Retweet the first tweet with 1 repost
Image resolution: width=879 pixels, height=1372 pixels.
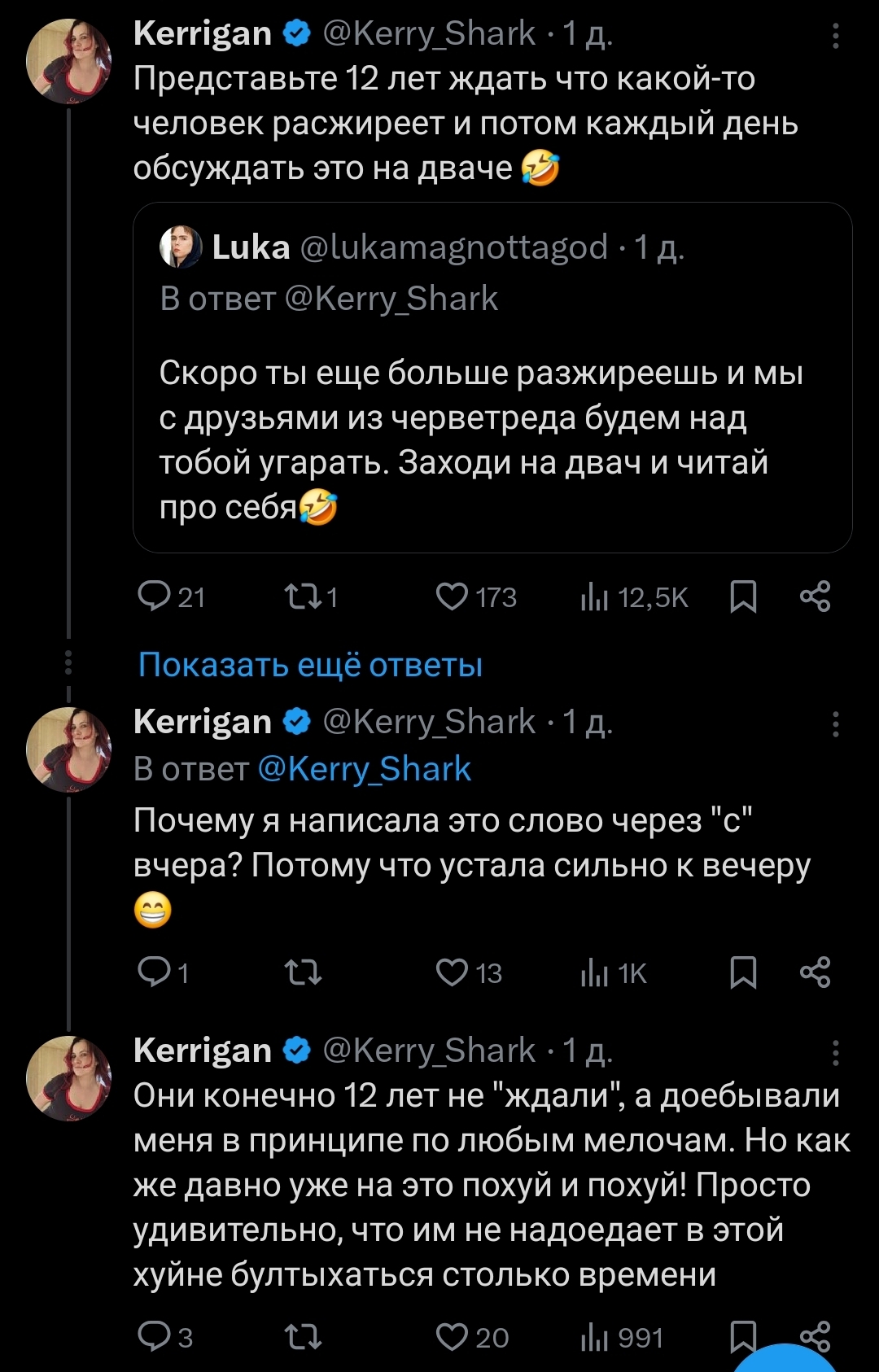point(302,596)
